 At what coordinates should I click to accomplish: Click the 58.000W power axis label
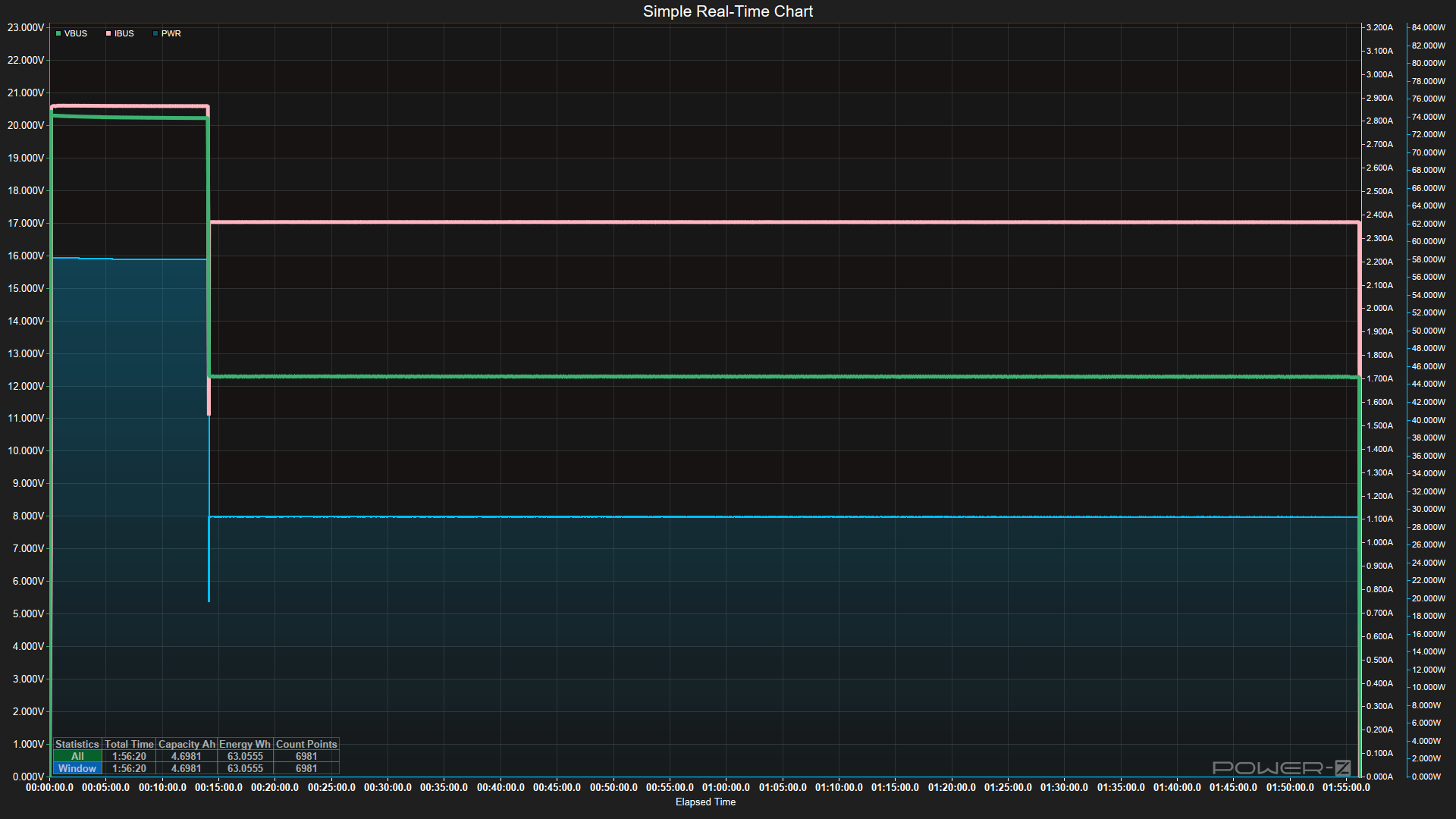(1429, 259)
